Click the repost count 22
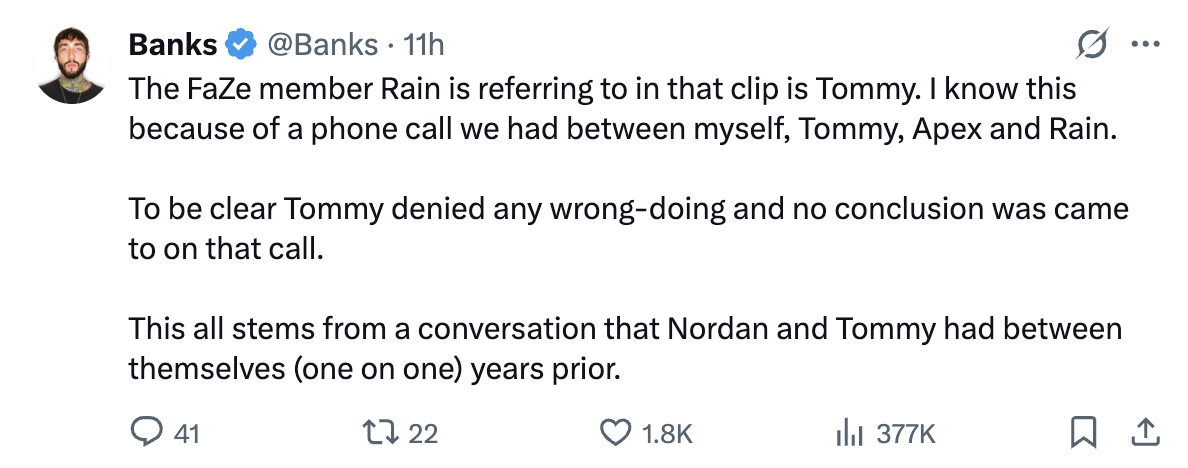The width and height of the screenshot is (1188, 468). coord(424,433)
